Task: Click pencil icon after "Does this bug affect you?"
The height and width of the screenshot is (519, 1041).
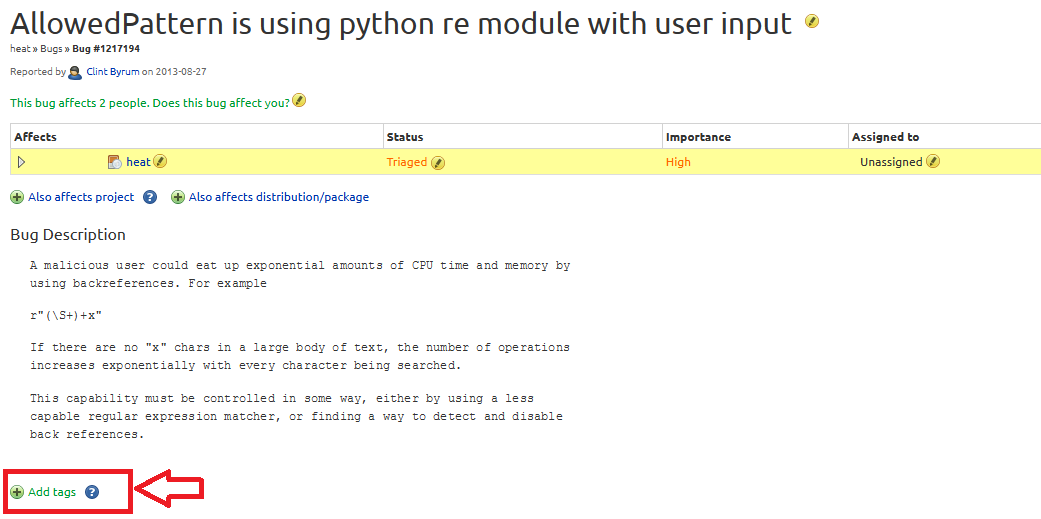Action: click(x=299, y=101)
